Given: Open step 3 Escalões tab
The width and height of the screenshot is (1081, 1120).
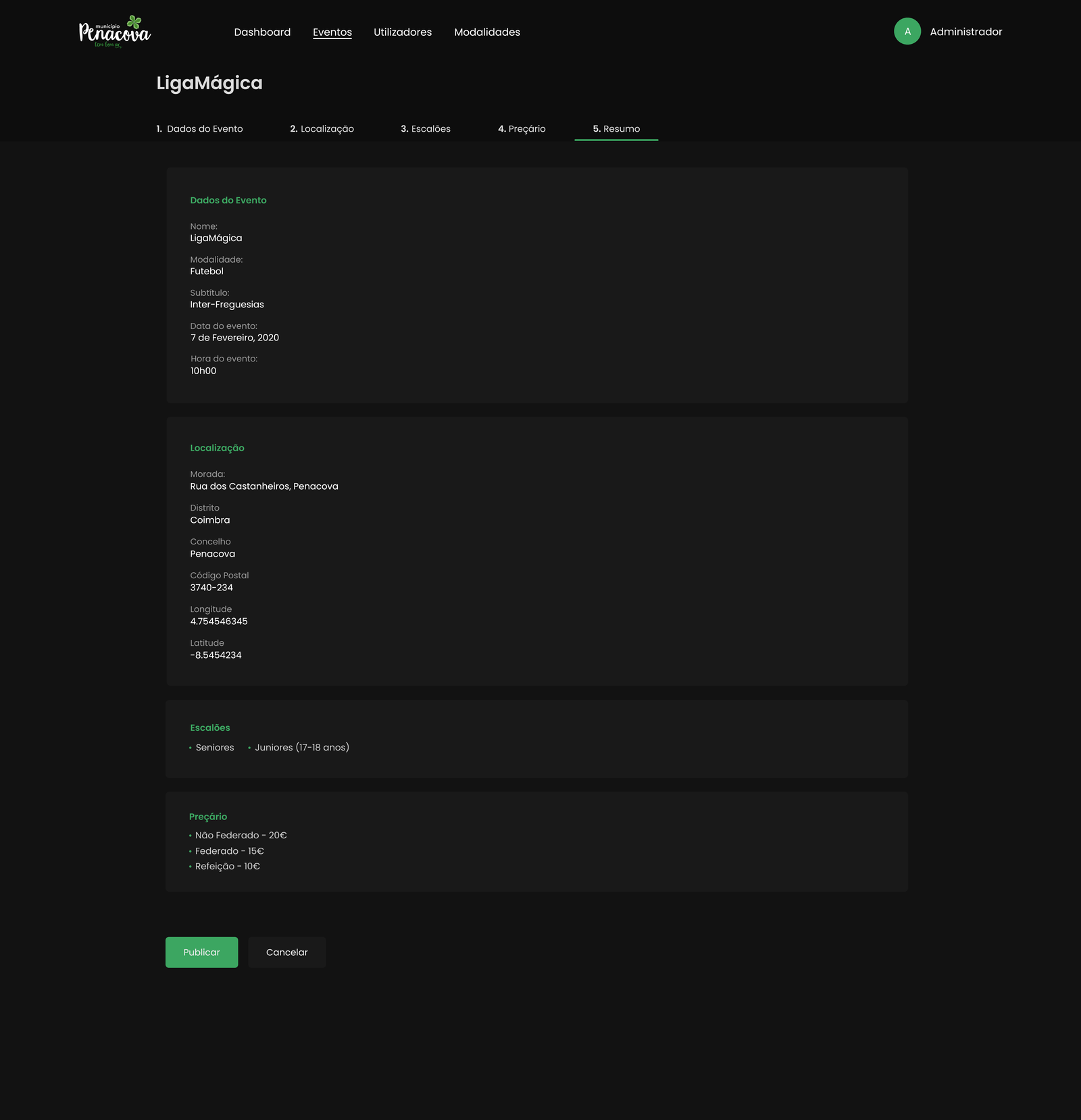Looking at the screenshot, I should tap(425, 129).
